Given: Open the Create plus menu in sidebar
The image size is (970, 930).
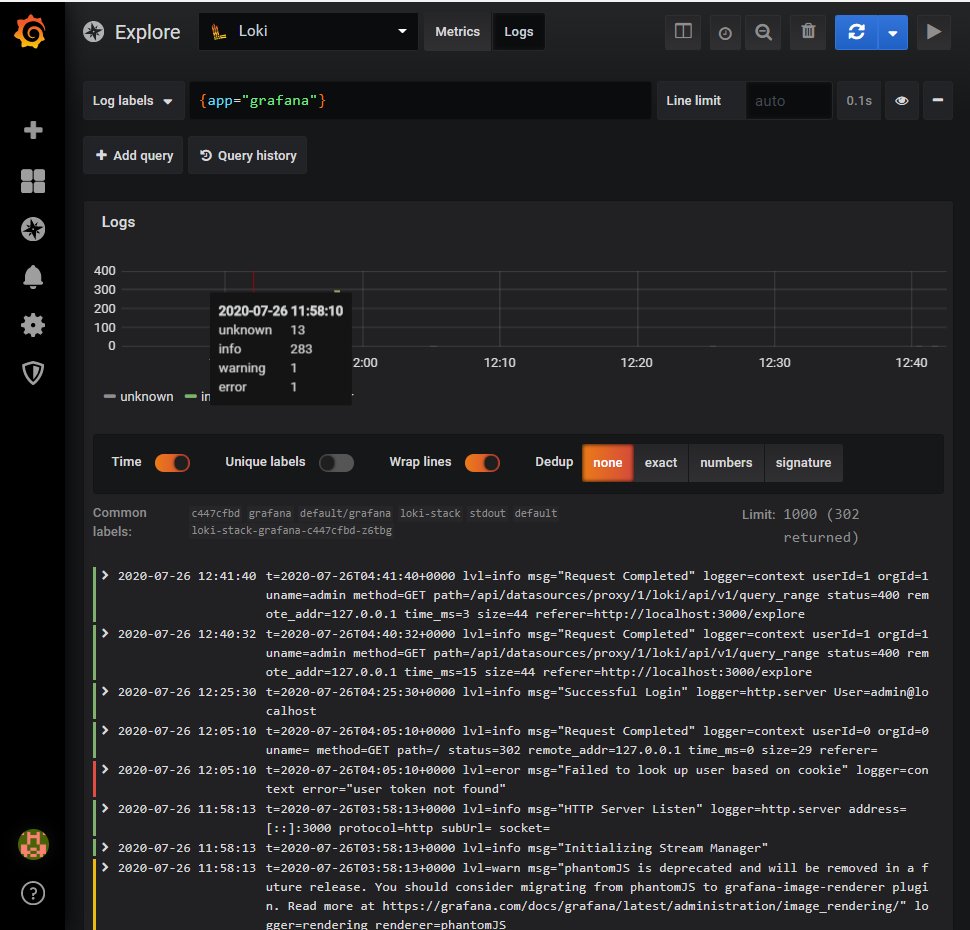Looking at the screenshot, I should click(x=33, y=130).
